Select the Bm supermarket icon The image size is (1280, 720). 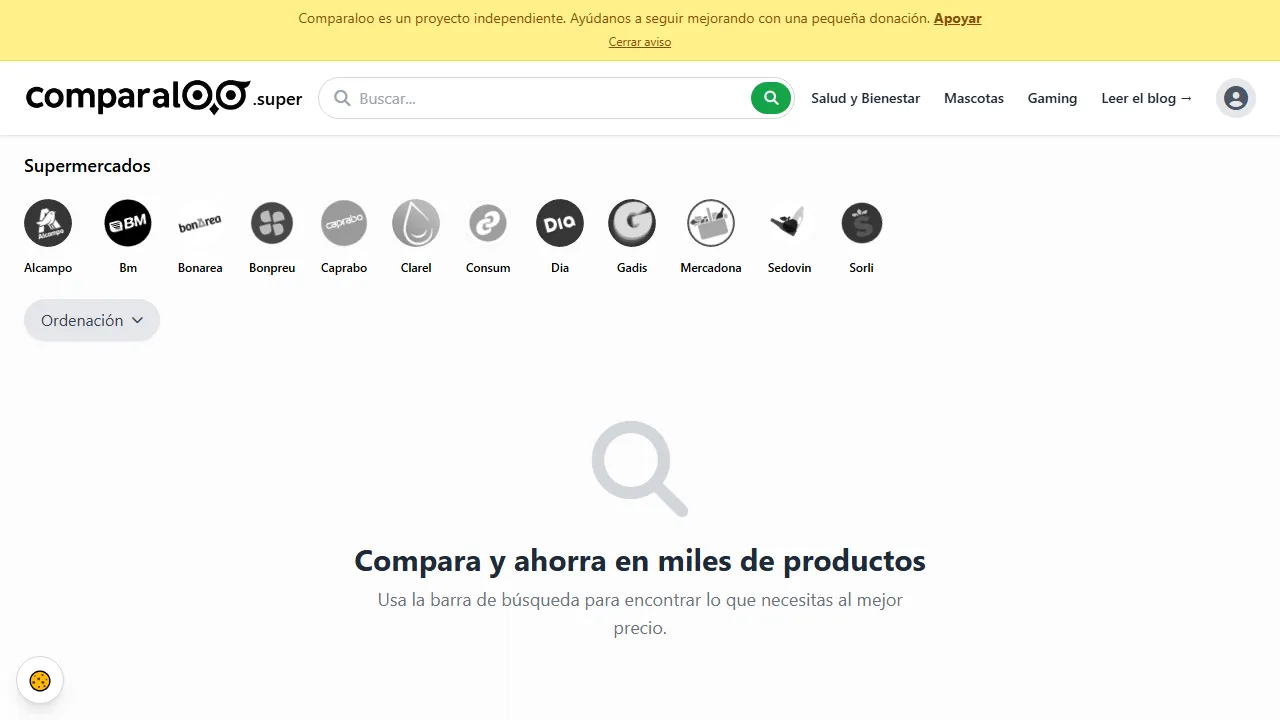tap(128, 222)
